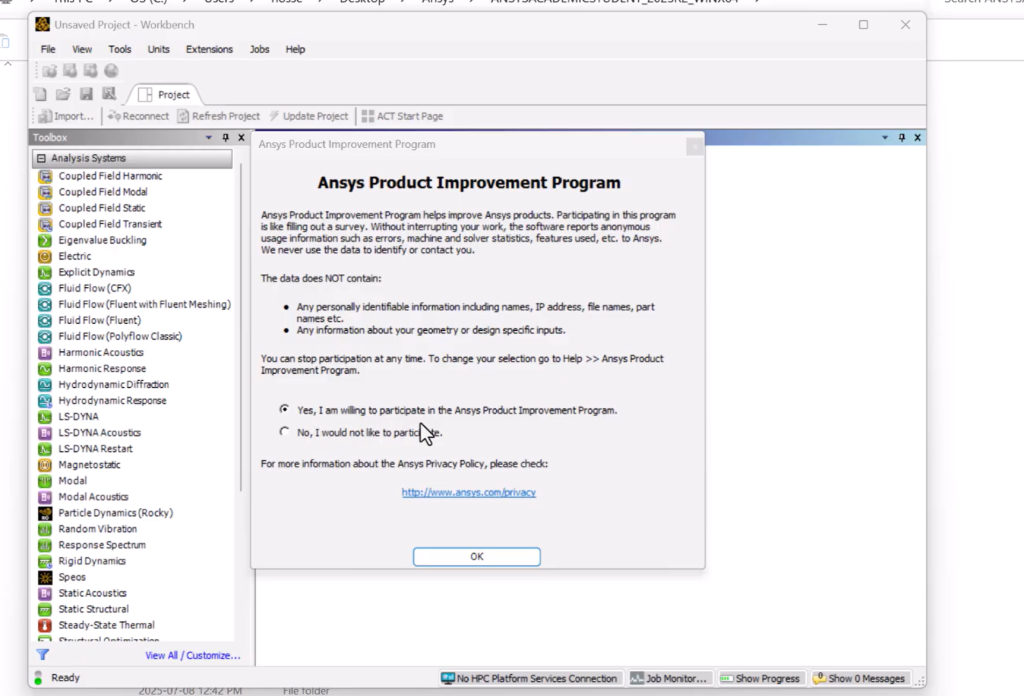Open the Toolbox panel dropdown arrow
1024x696 pixels.
click(210, 138)
